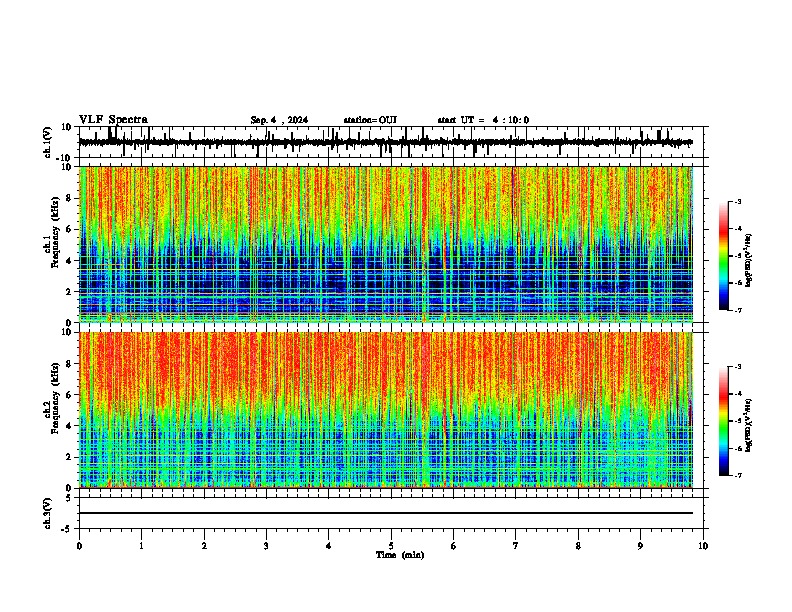Click the "ch.3(V)" axis label
This screenshot has width=792, height=612.
coord(48,513)
